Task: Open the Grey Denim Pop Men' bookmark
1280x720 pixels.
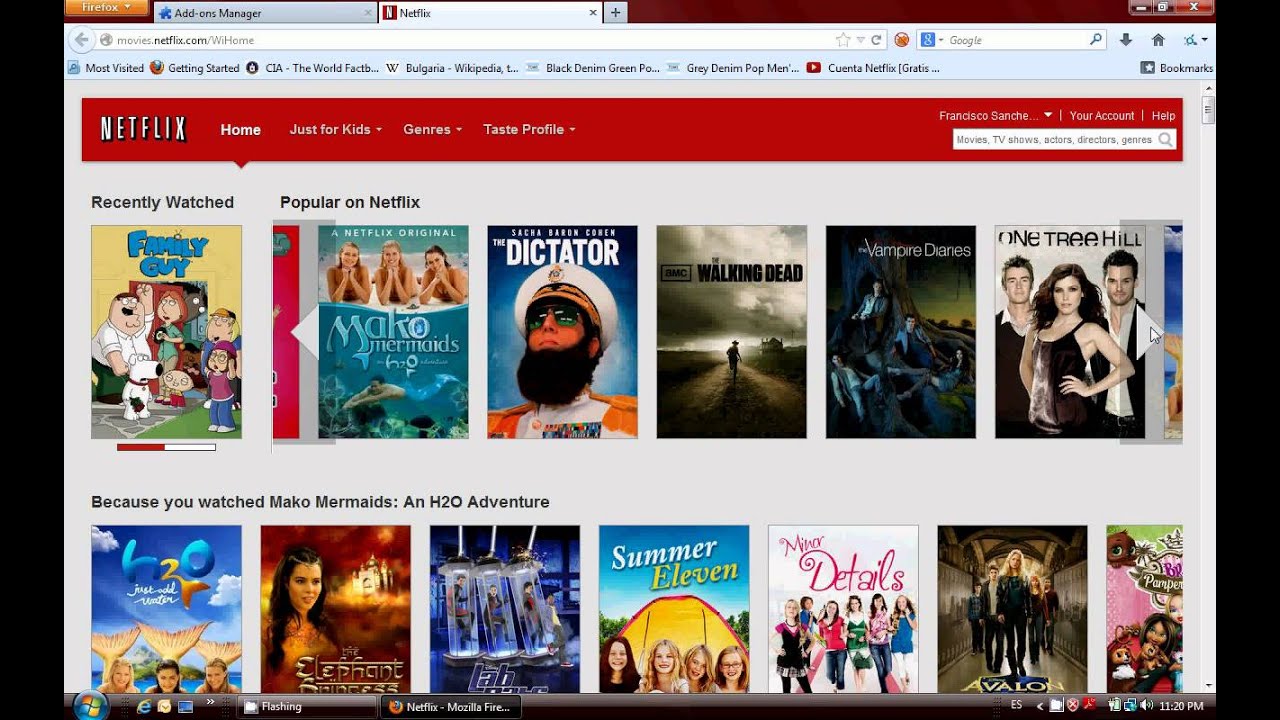Action: [734, 68]
